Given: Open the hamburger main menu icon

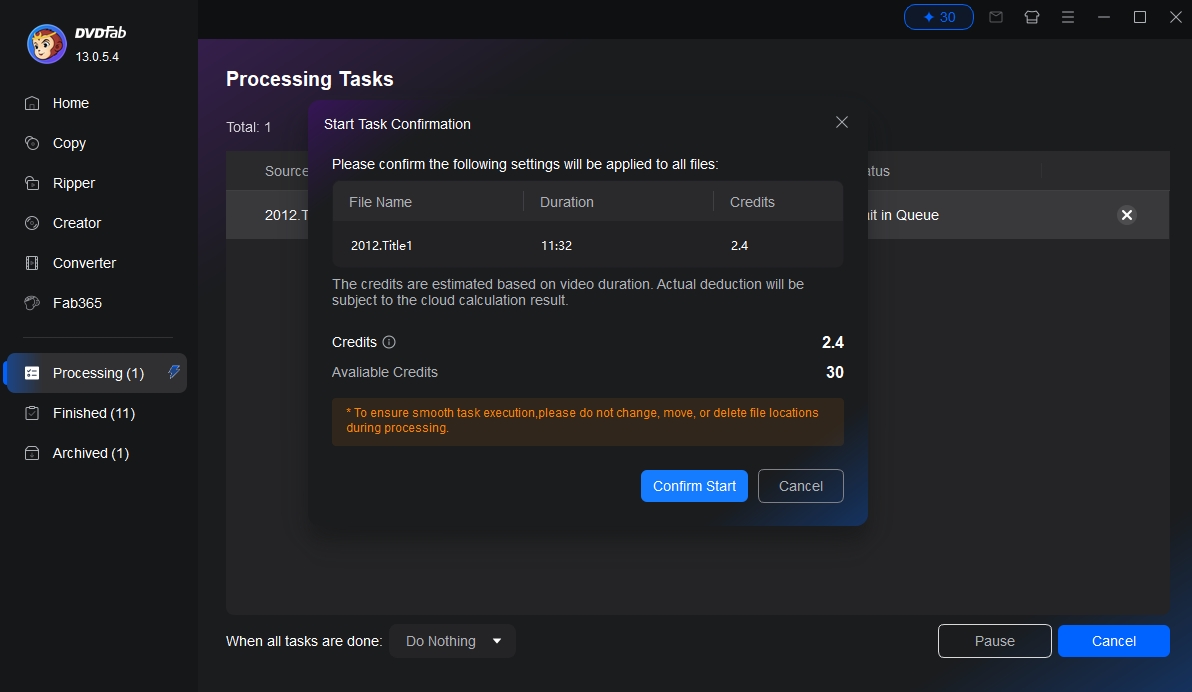Looking at the screenshot, I should tap(1068, 17).
